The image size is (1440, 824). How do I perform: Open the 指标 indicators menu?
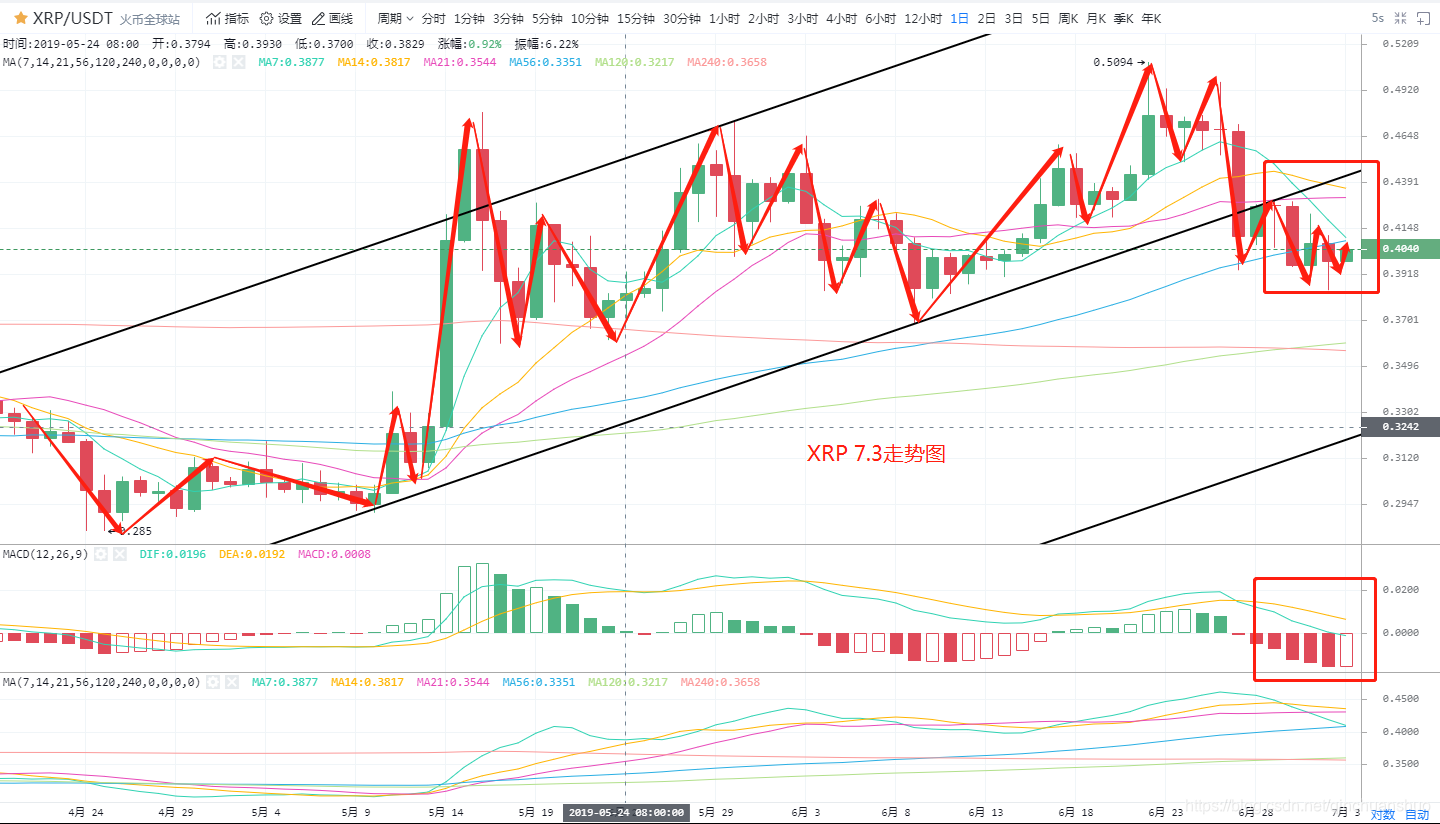(x=228, y=18)
